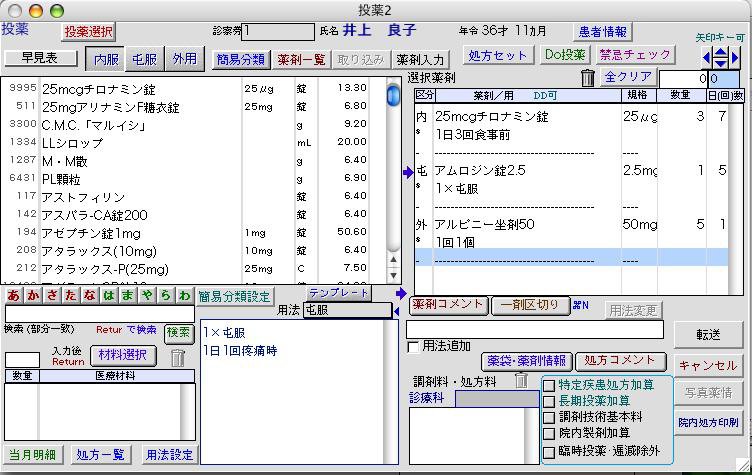Click the trash icon beside 全クリア
This screenshot has height=475, width=752.
tap(588, 77)
